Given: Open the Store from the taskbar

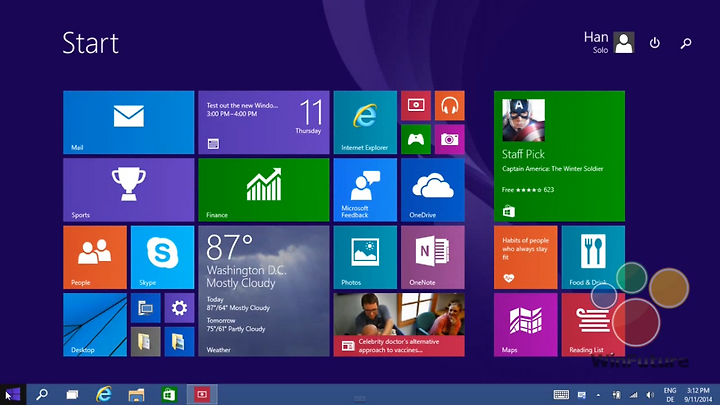Looking at the screenshot, I should click(169, 394).
